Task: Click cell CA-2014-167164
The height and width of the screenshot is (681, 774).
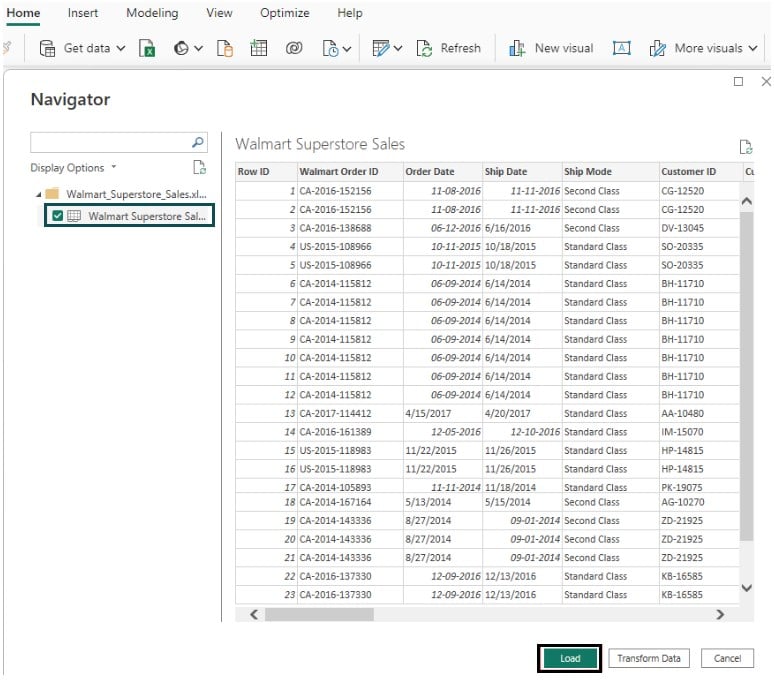Action: click(350, 502)
